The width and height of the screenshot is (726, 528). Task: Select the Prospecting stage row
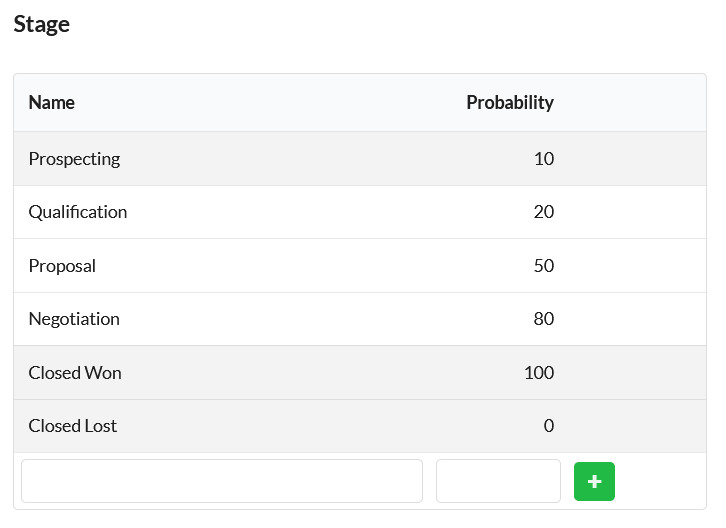click(360, 159)
